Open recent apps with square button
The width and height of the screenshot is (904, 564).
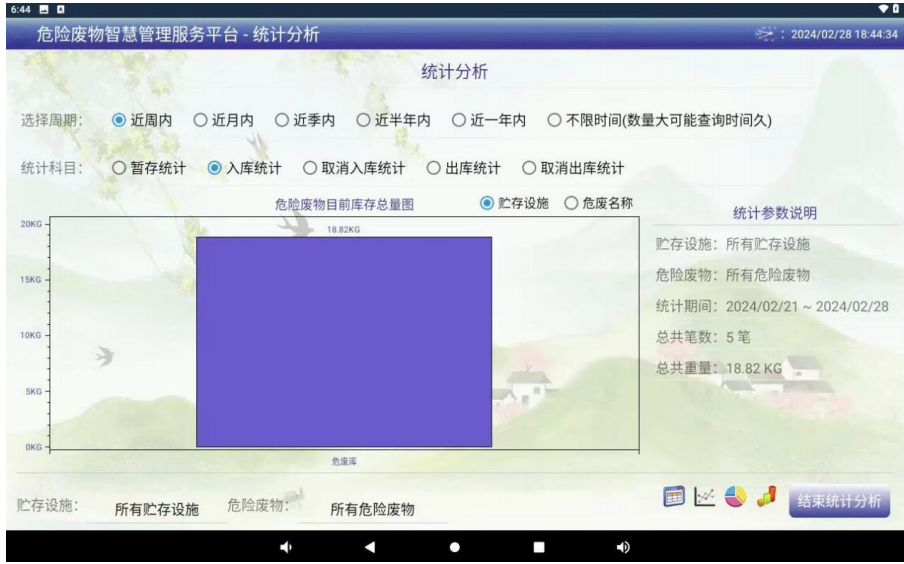tap(538, 547)
